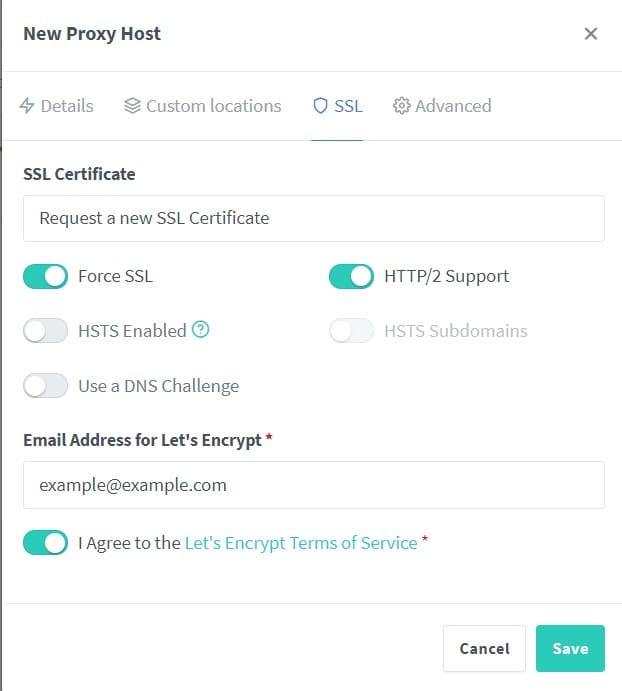This screenshot has height=691, width=622.
Task: Toggle the Let's Encrypt agreement switch
Action: coord(45,542)
